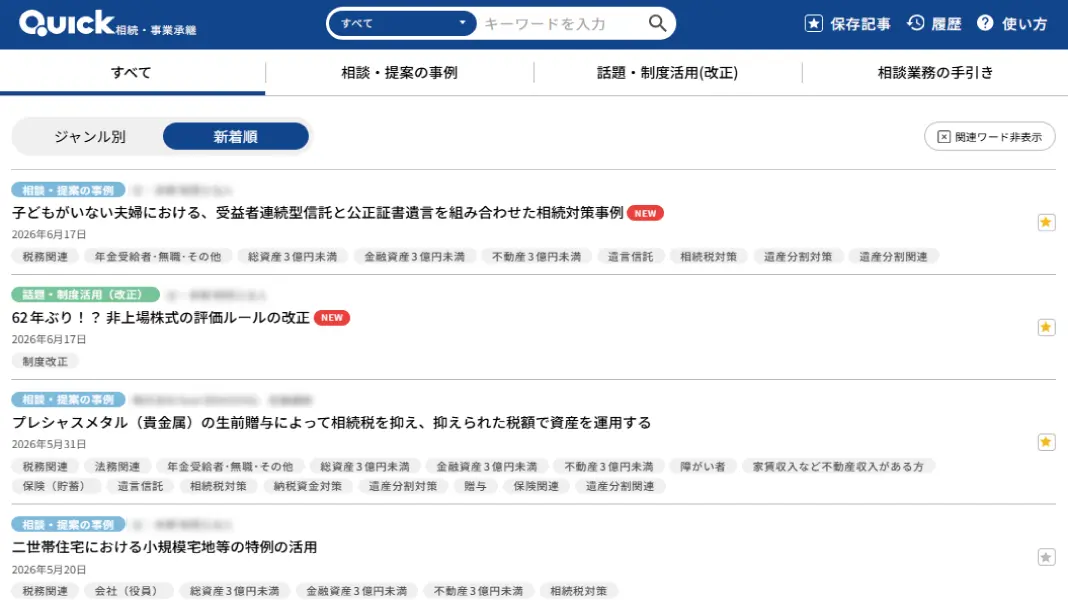The height and width of the screenshot is (600, 1068).
Task: Open 保存記事 saved articles
Action: click(847, 24)
